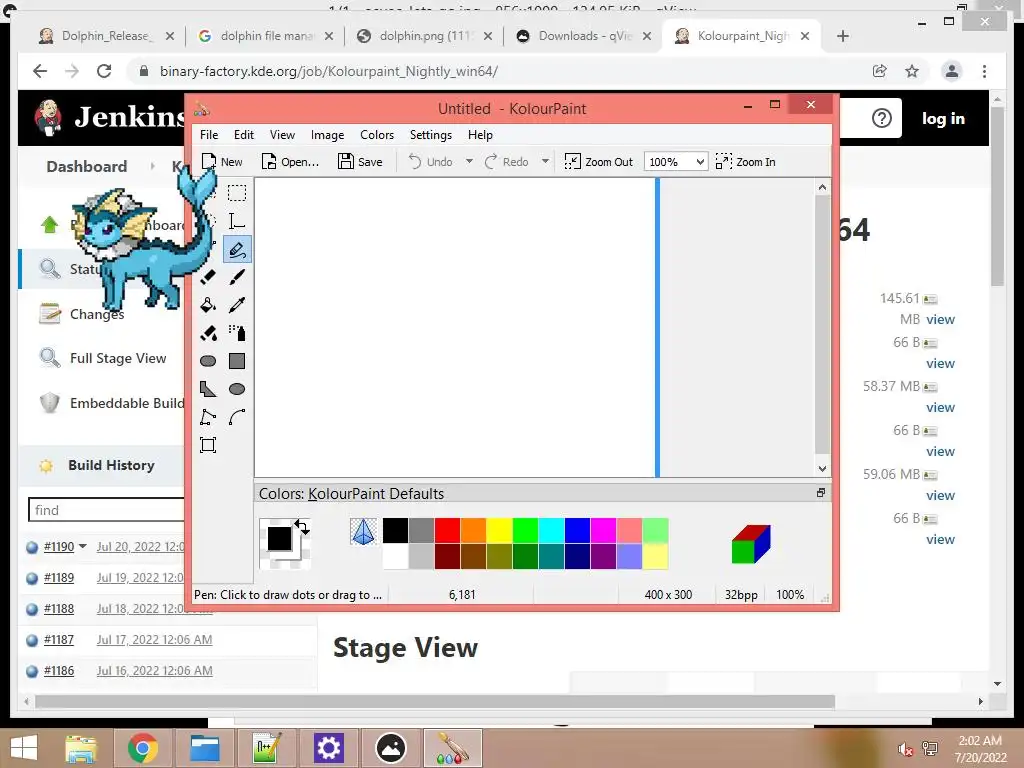The height and width of the screenshot is (768, 1024).
Task: Click Dashboard breadcrumb in Jenkins
Action: coord(87,167)
